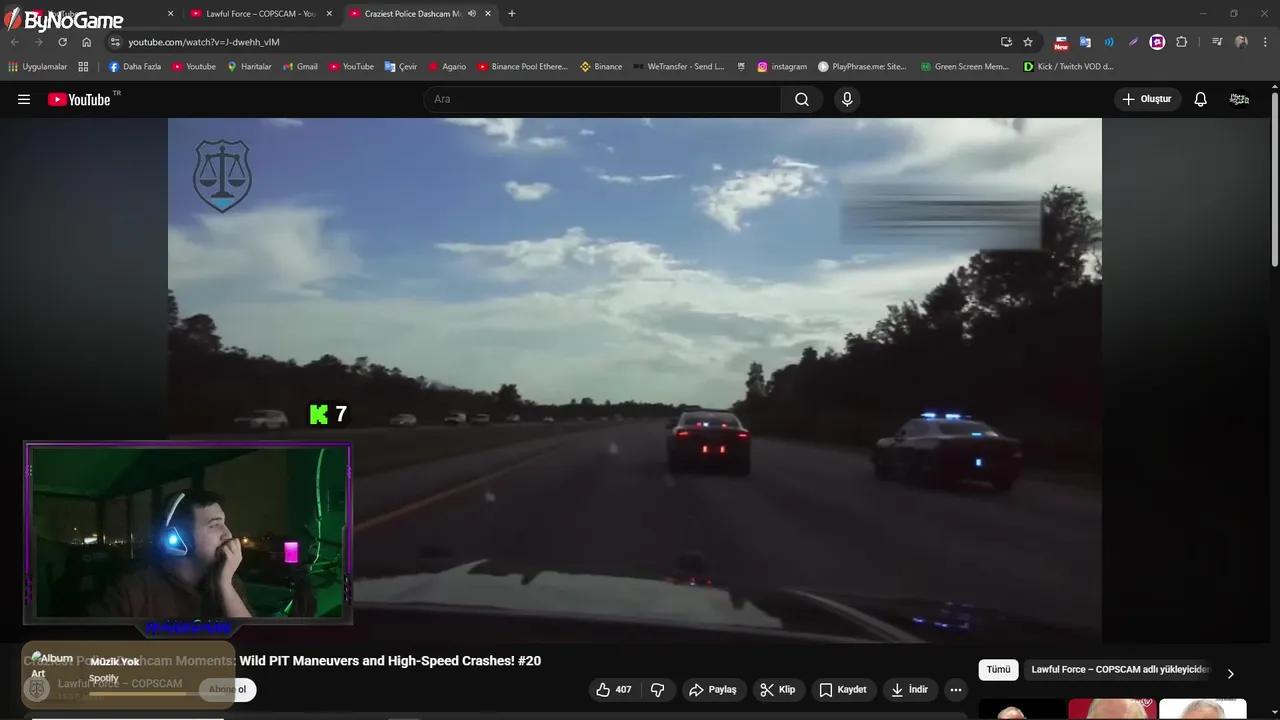Image resolution: width=1280 pixels, height=720 pixels.
Task: Create a clip with Klip
Action: point(778,689)
